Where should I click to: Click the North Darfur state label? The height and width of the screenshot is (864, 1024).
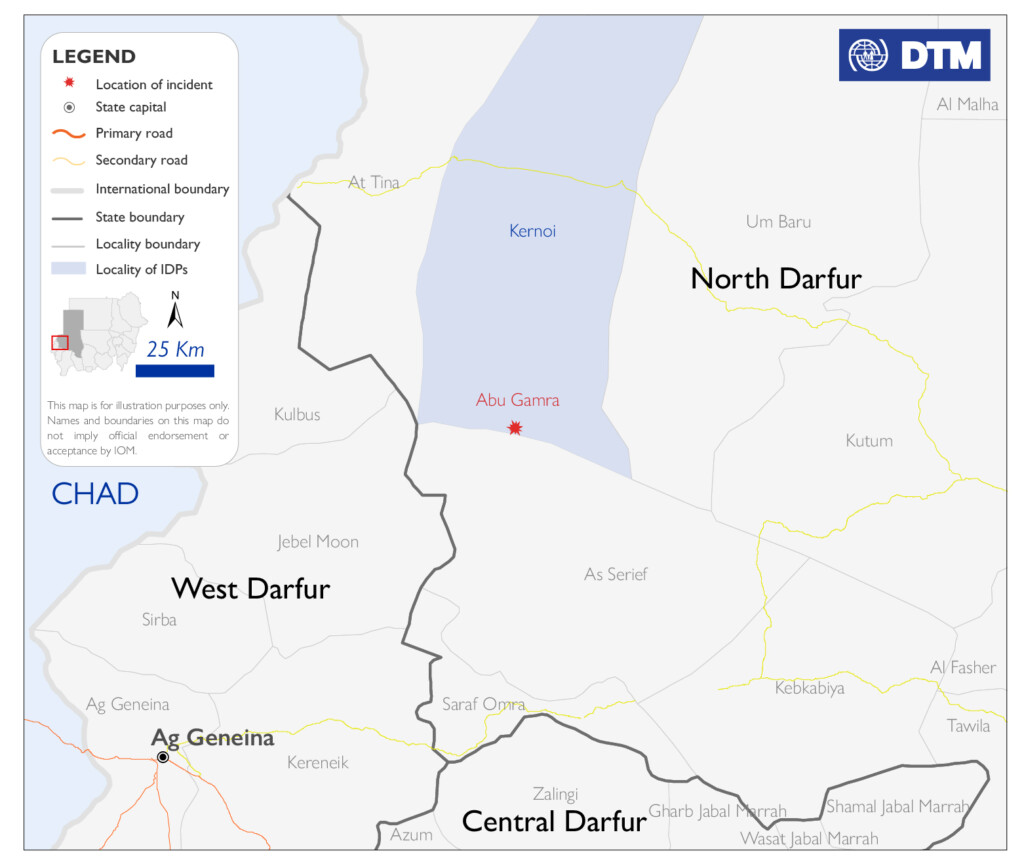(x=775, y=278)
